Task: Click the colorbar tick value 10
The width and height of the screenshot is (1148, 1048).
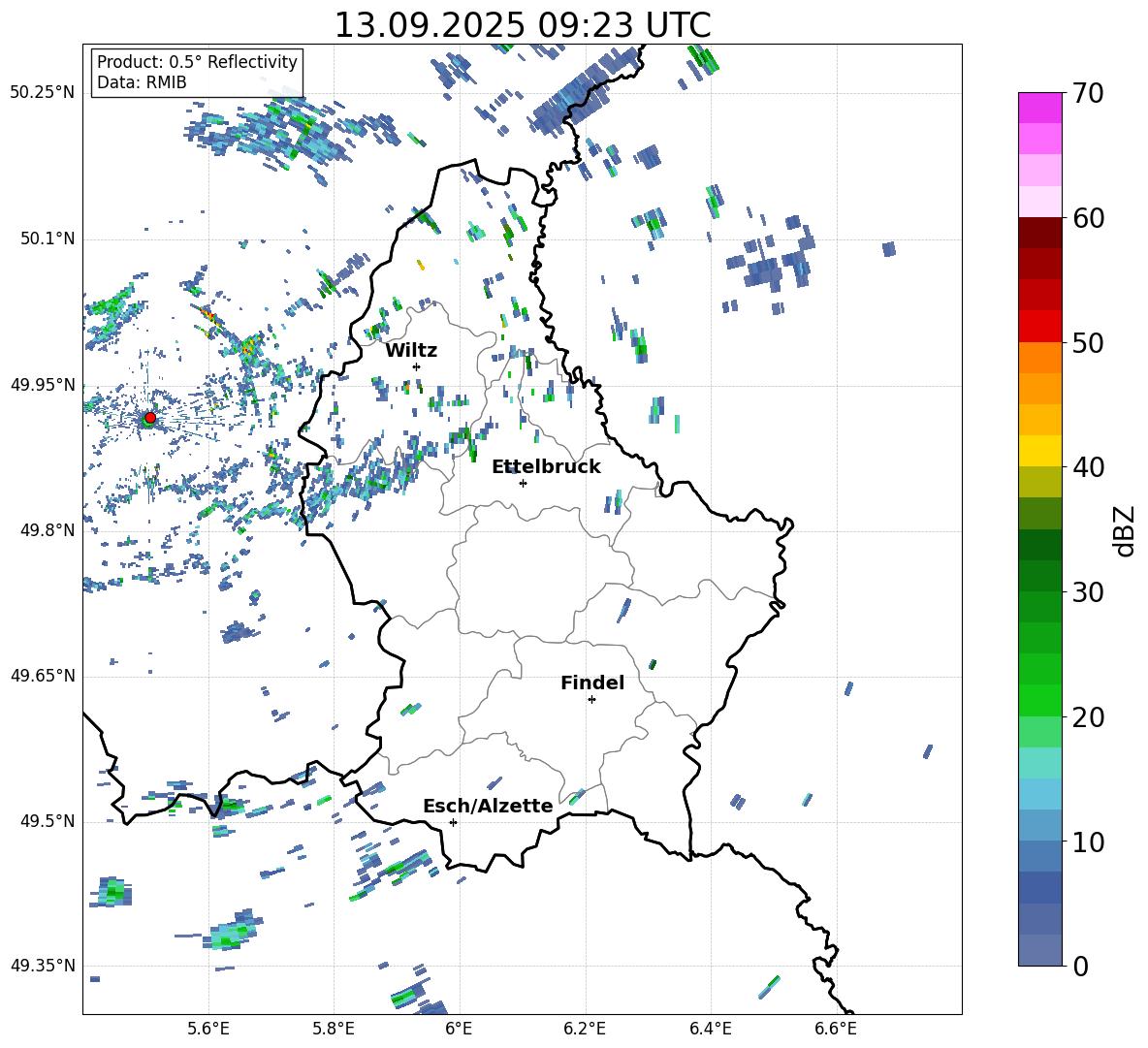Action: click(x=1088, y=842)
